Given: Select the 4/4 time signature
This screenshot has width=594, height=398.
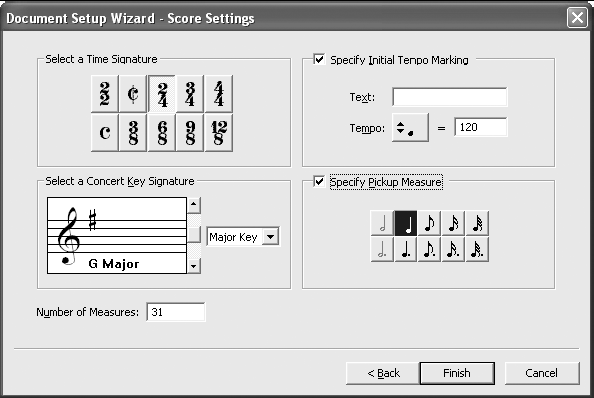Looking at the screenshot, I should pos(219,94).
